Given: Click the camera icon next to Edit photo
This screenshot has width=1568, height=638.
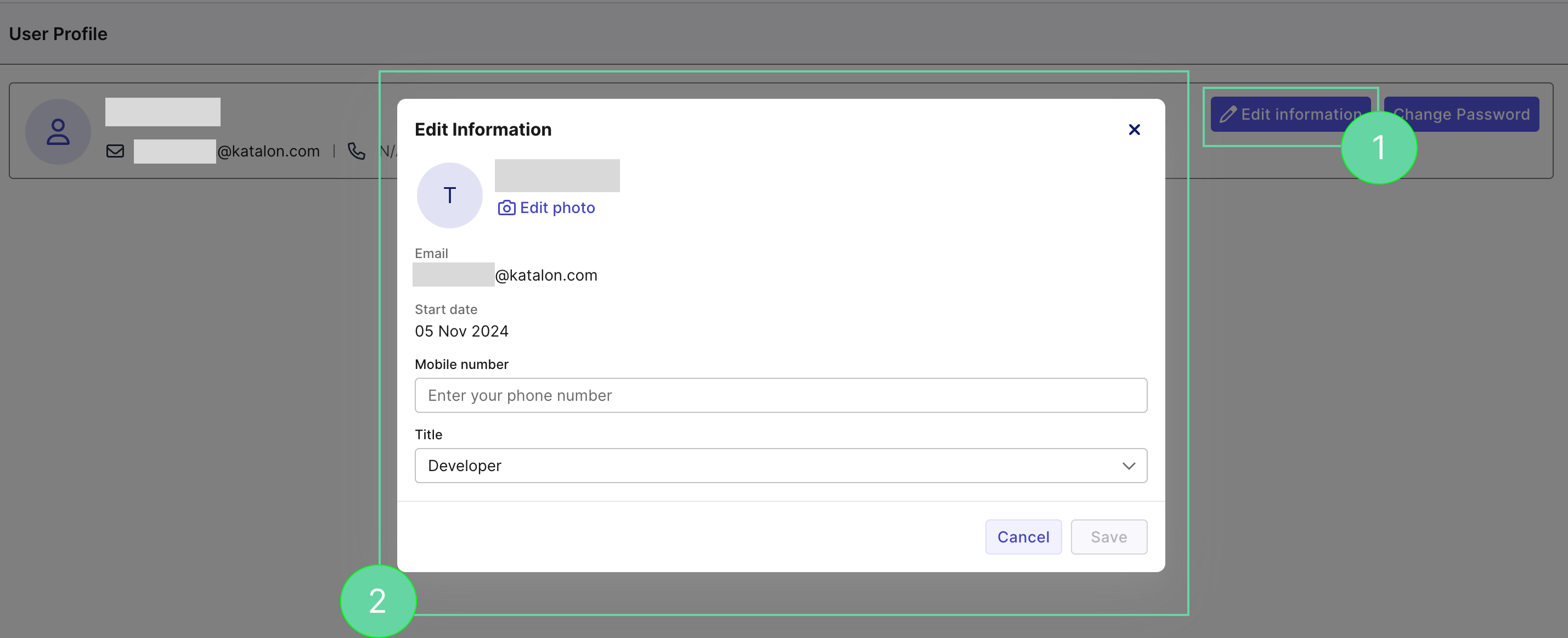Looking at the screenshot, I should [x=506, y=207].
